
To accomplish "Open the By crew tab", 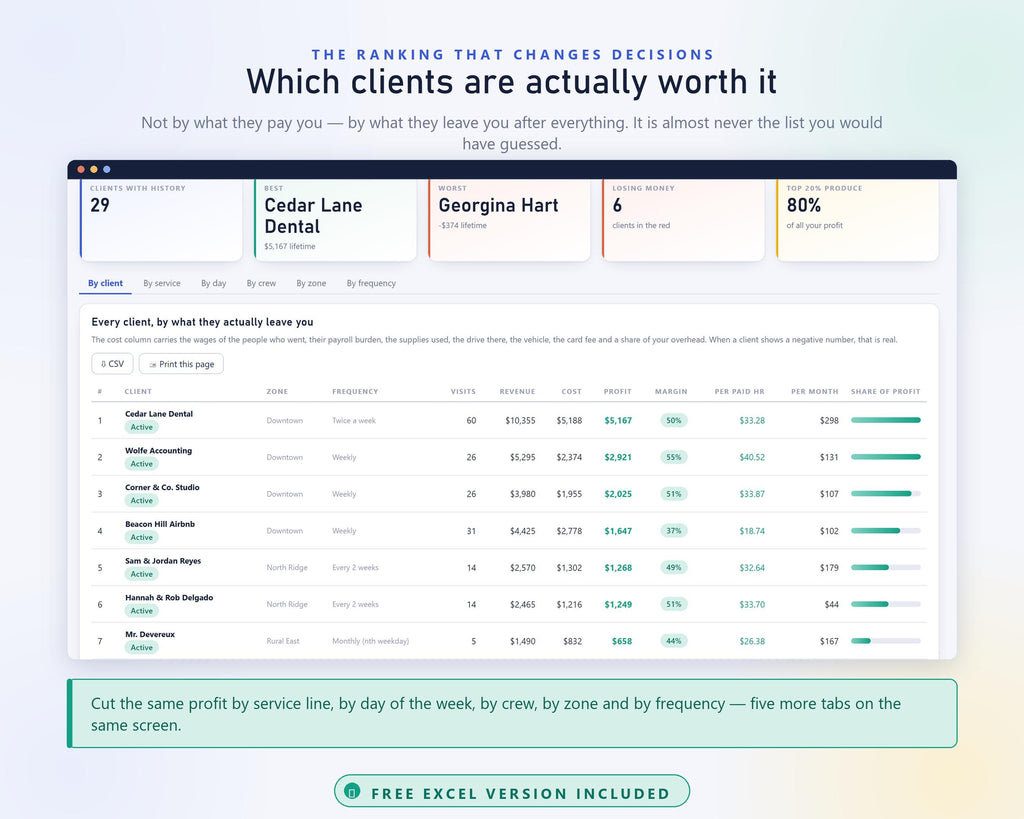I will pyautogui.click(x=261, y=283).
